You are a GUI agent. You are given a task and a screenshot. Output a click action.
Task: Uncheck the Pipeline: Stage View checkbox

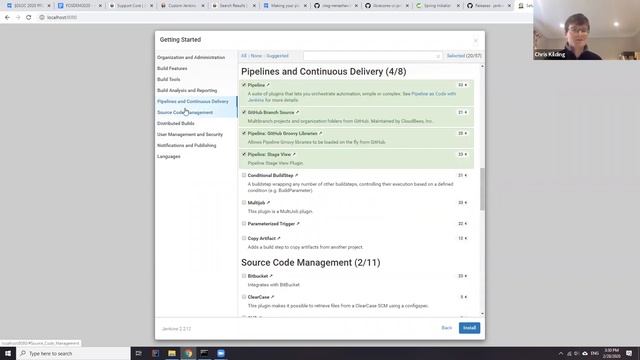(244, 154)
